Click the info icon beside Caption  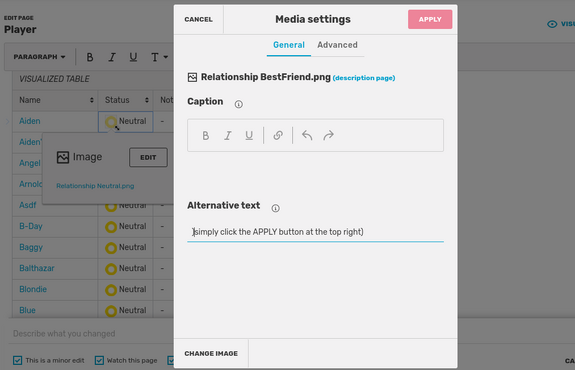[x=238, y=105]
